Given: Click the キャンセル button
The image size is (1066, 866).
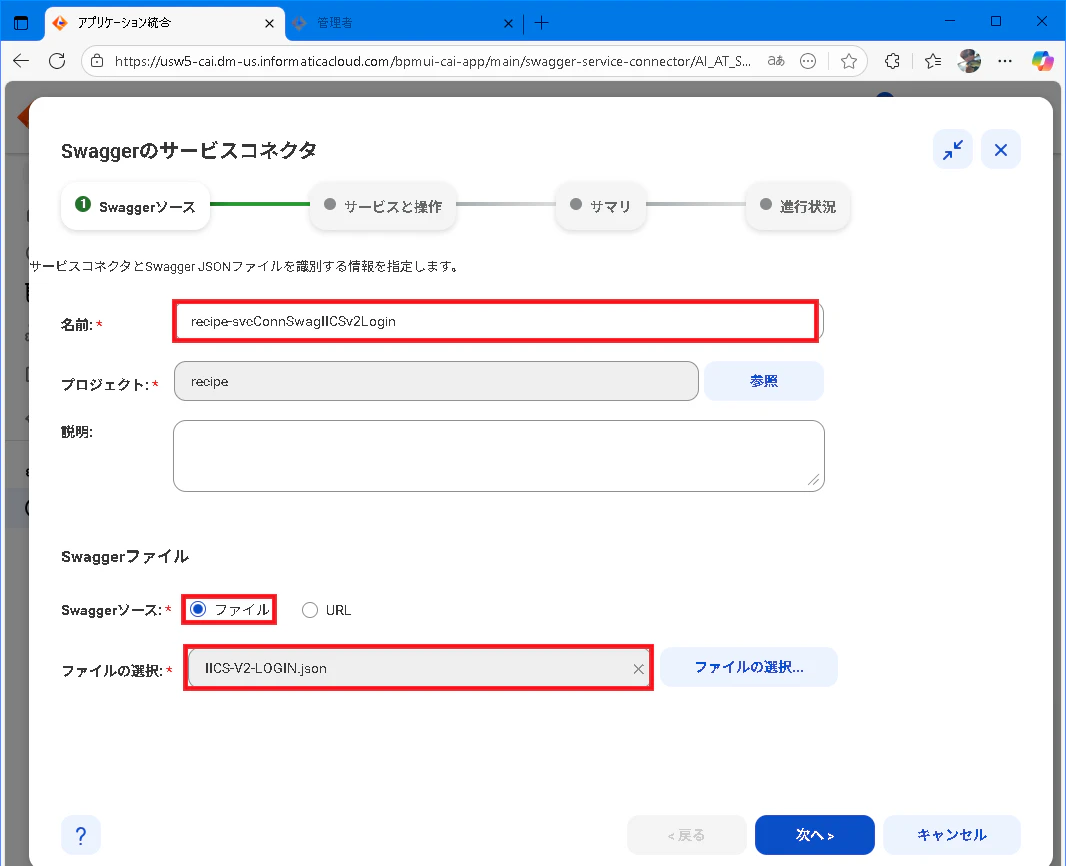Looking at the screenshot, I should [x=952, y=835].
